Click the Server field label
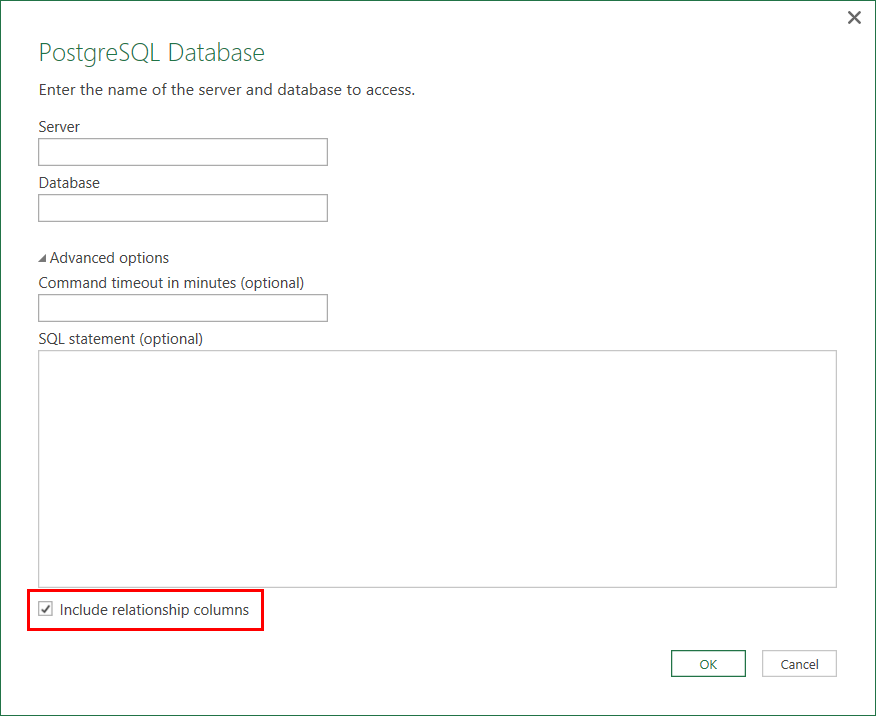This screenshot has width=876, height=716. click(59, 127)
